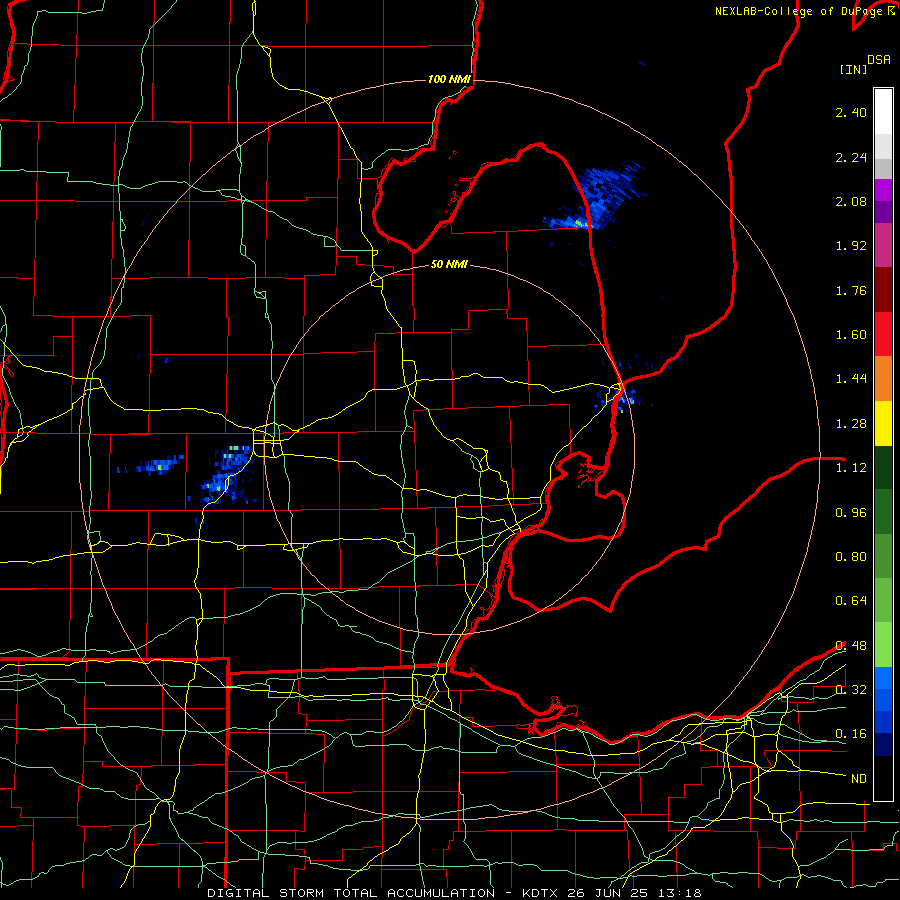Click the 1.60 legend value
The height and width of the screenshot is (900, 900).
click(x=851, y=335)
